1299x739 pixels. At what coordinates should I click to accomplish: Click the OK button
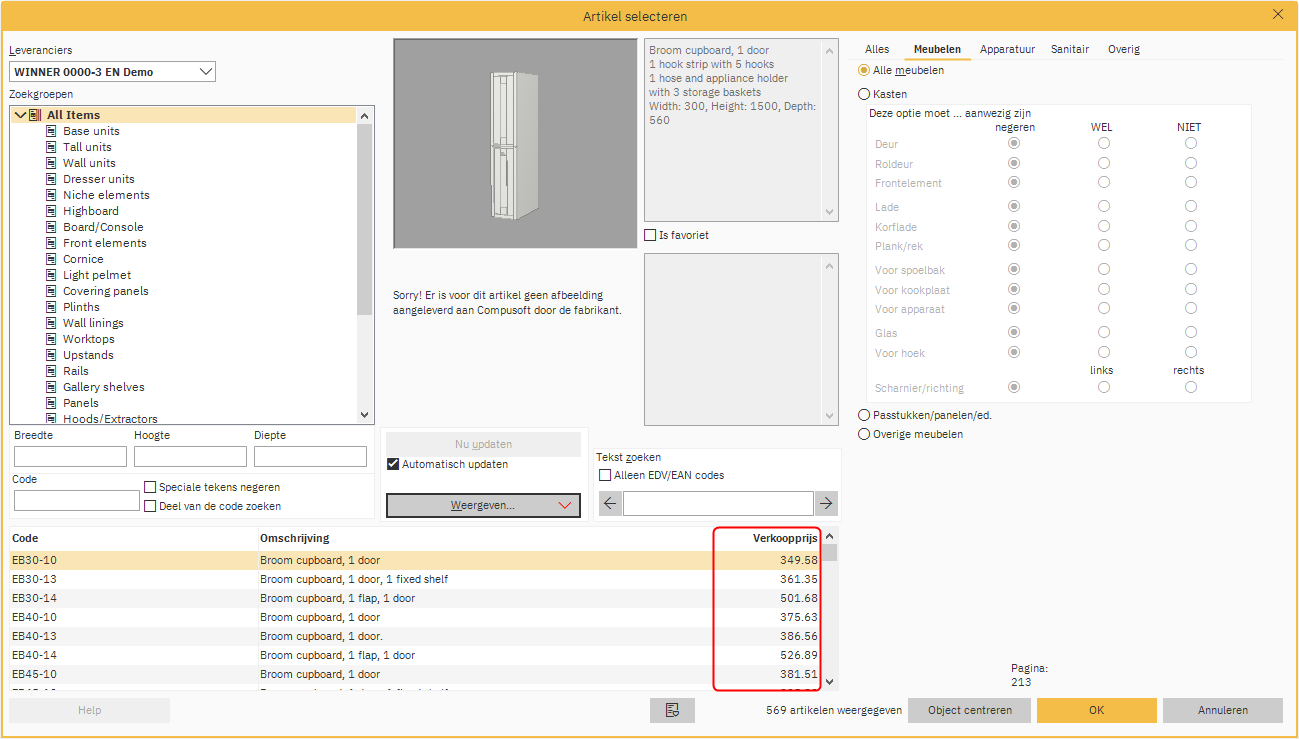click(x=1096, y=710)
